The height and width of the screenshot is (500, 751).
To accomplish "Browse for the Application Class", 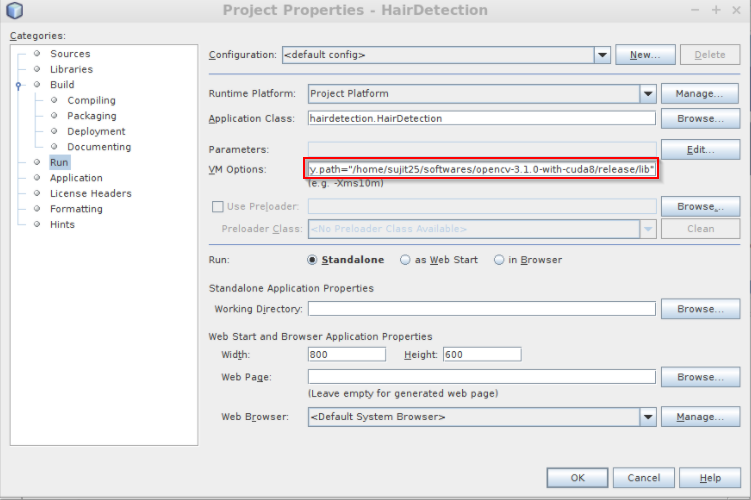I will [x=700, y=119].
